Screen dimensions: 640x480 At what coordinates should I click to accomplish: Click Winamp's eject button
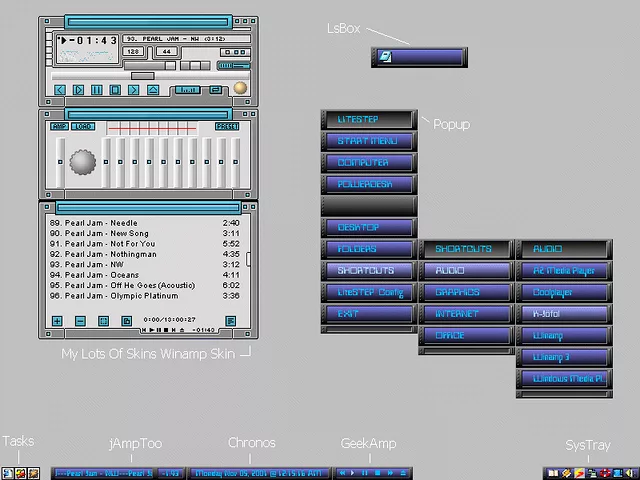[153, 90]
